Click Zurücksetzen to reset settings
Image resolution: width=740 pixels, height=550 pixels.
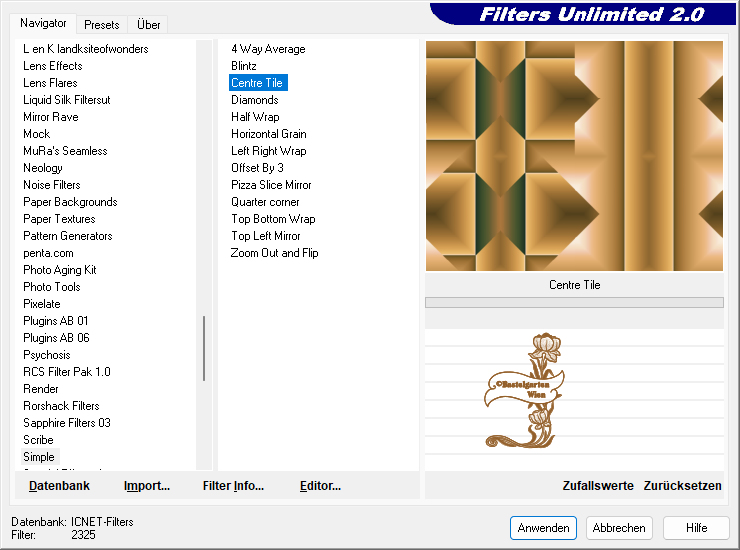coord(682,486)
